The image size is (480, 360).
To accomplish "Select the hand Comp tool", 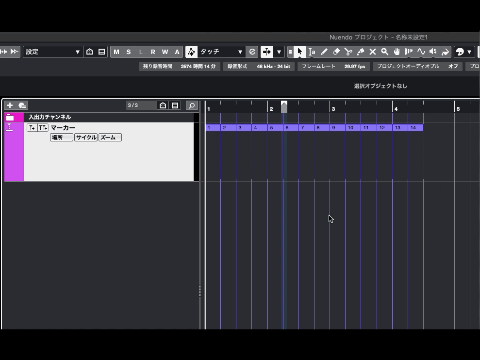I will pyautogui.click(x=397, y=52).
